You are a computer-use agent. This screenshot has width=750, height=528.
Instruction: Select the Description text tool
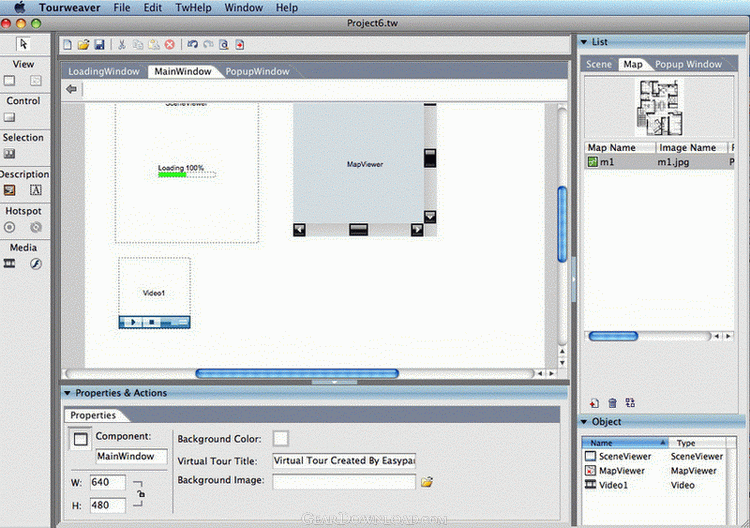[35, 190]
